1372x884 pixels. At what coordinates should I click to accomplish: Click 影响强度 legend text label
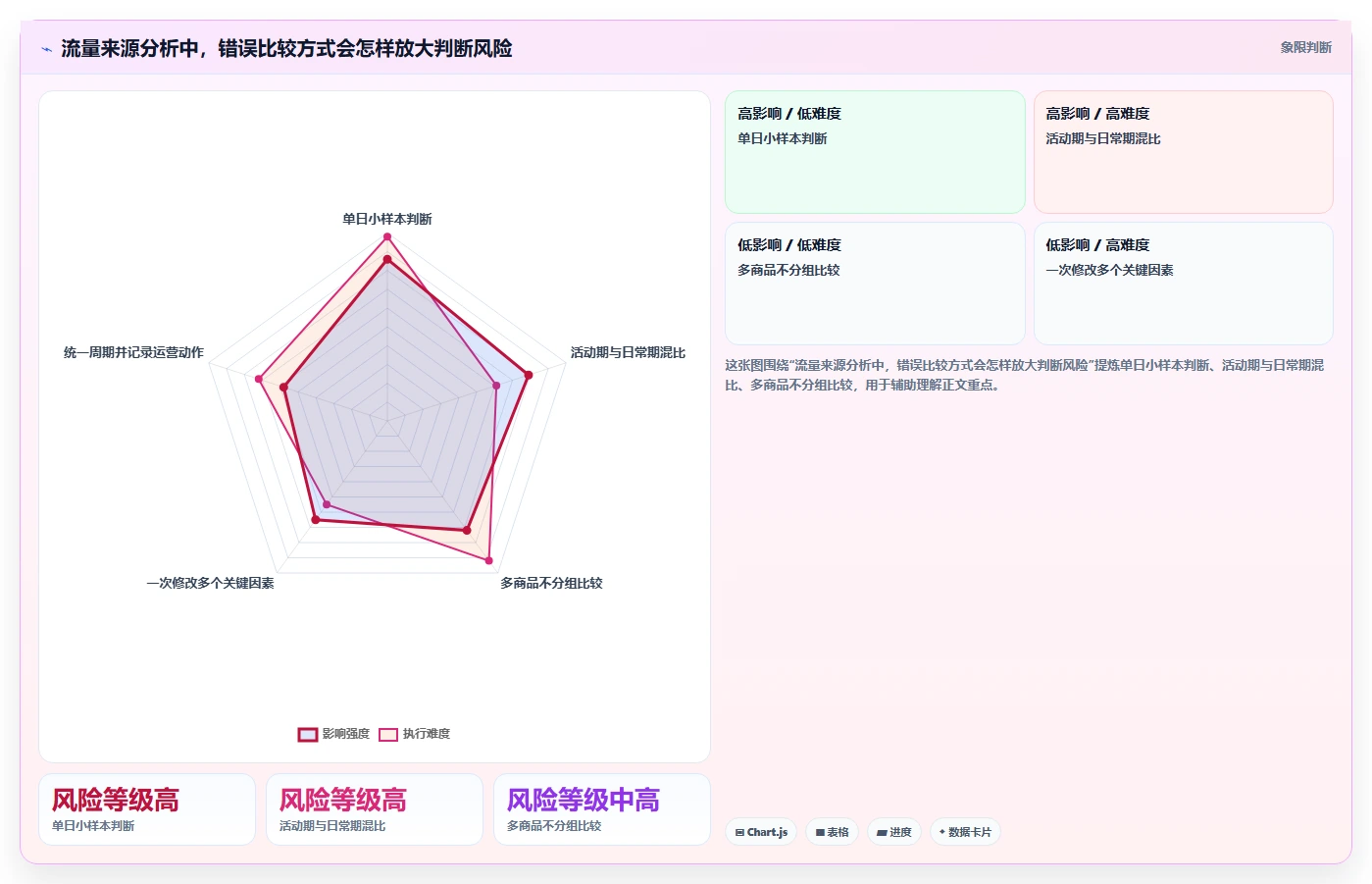tap(346, 734)
